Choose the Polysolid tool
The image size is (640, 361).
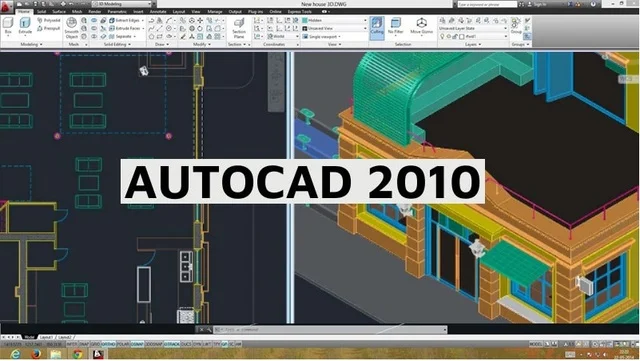pyautogui.click(x=49, y=20)
